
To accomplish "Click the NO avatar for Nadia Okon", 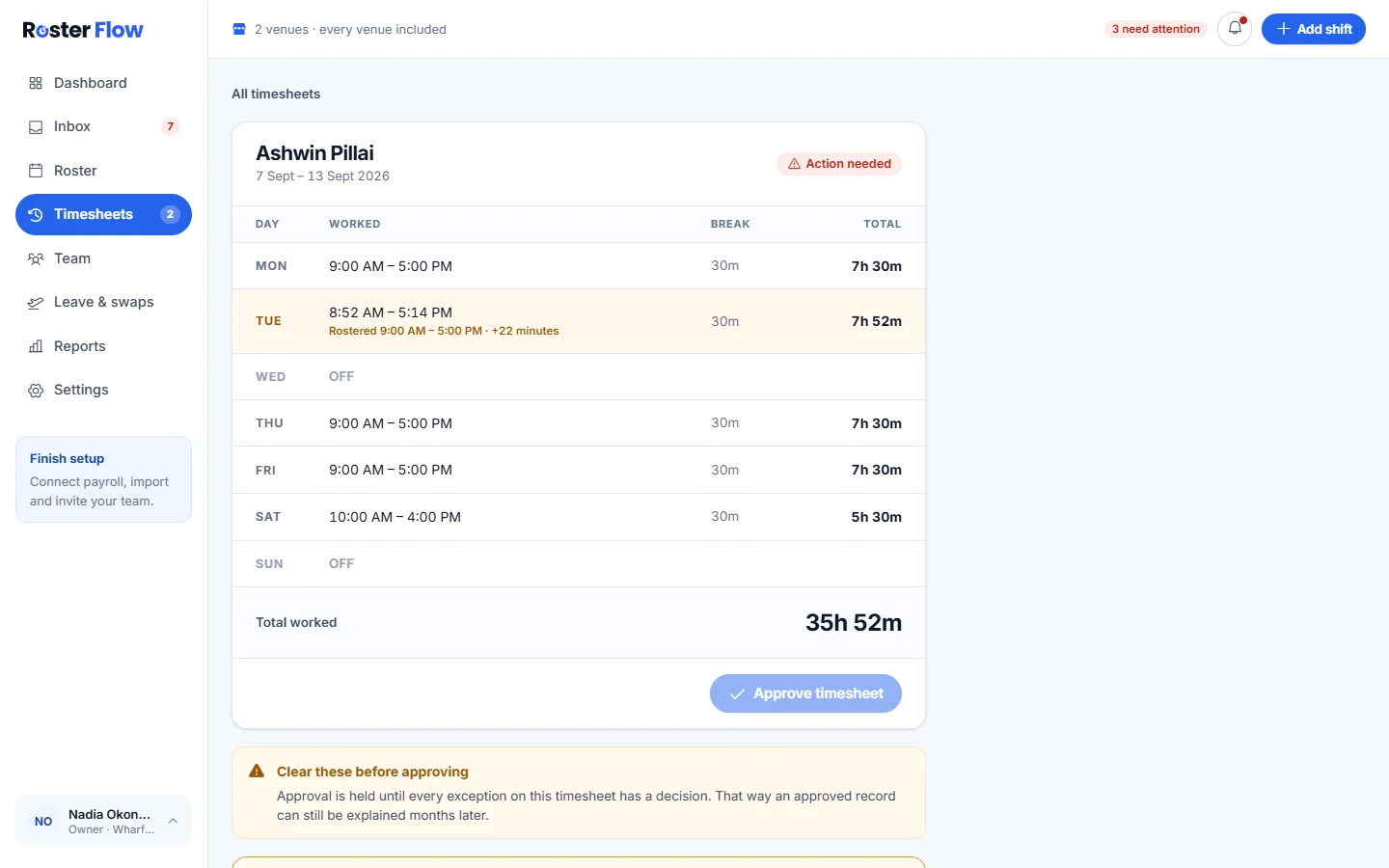I will tap(43, 821).
